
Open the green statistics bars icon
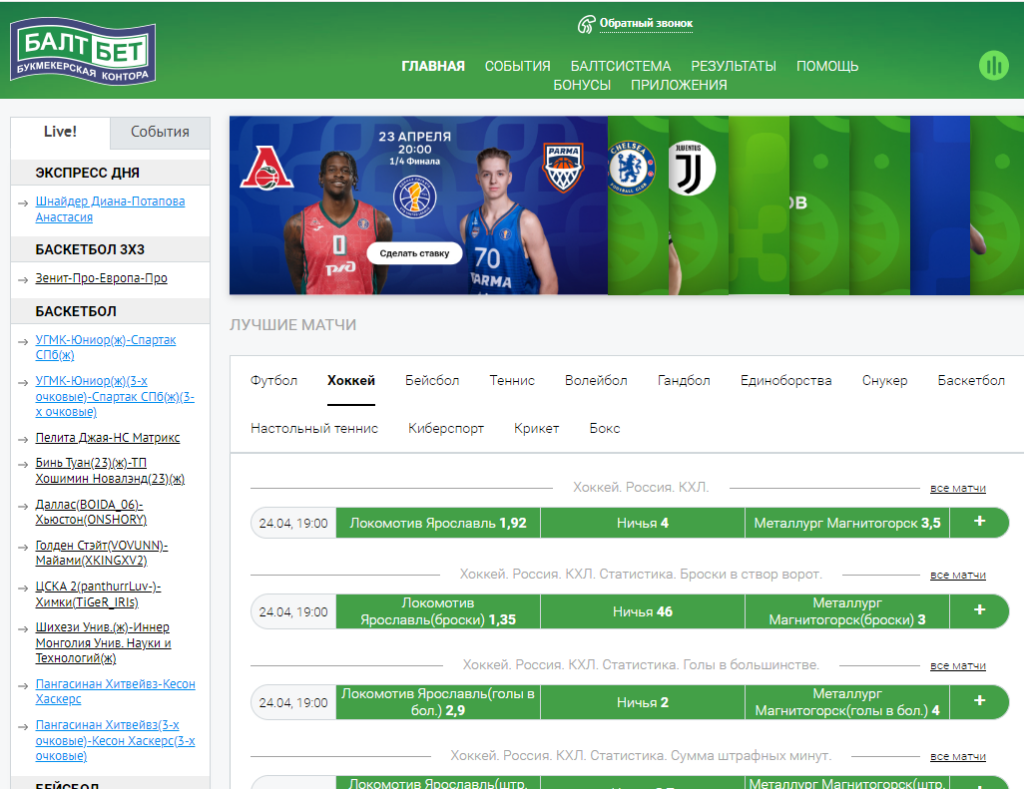(993, 65)
